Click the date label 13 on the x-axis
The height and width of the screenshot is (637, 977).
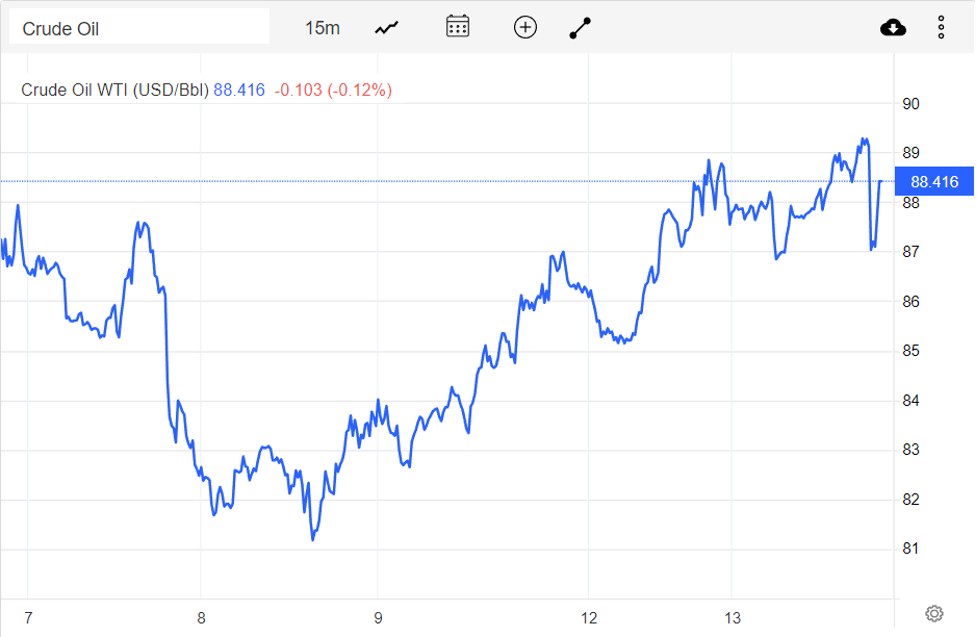[x=733, y=618]
